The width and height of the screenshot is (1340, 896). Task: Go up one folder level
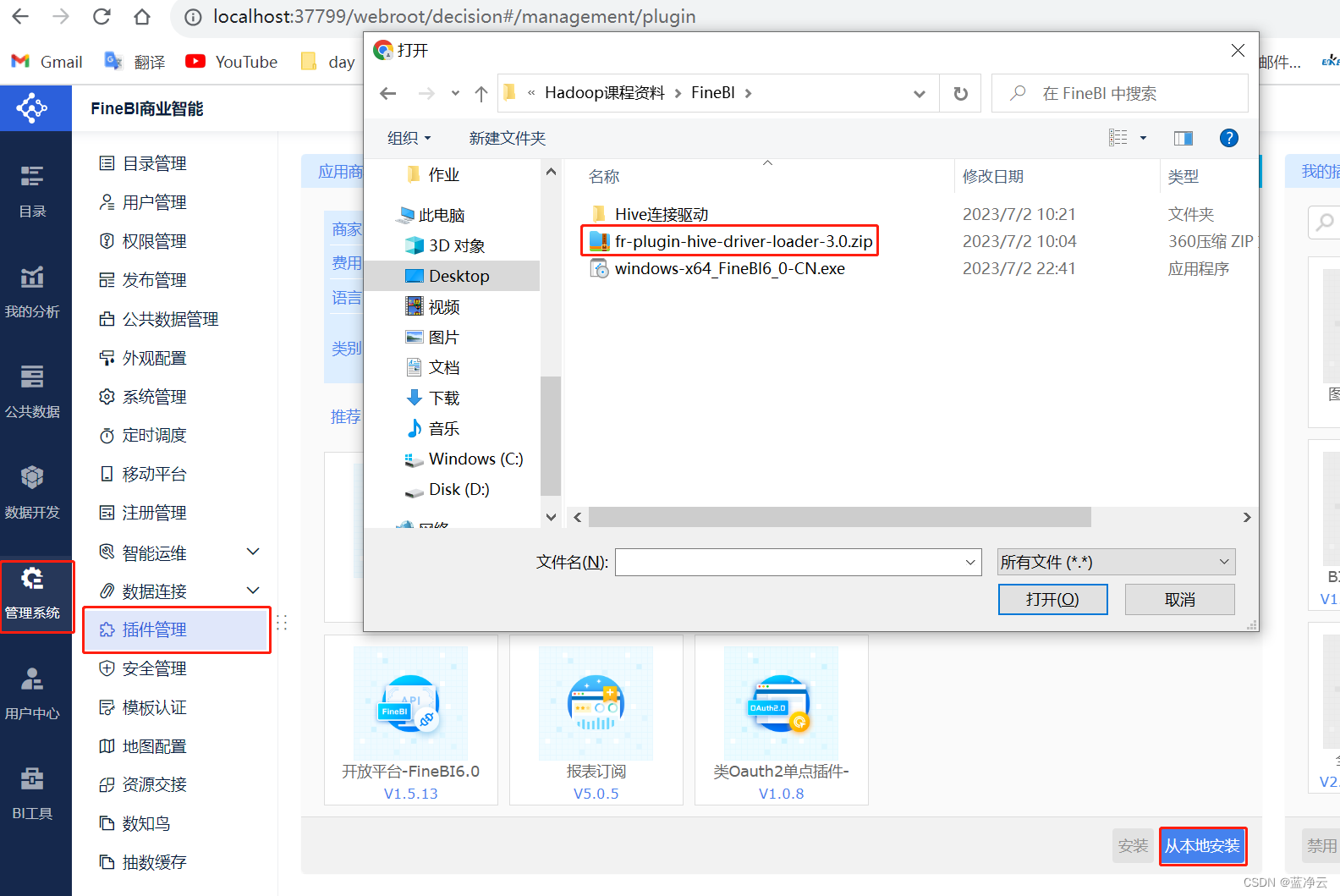tap(481, 93)
